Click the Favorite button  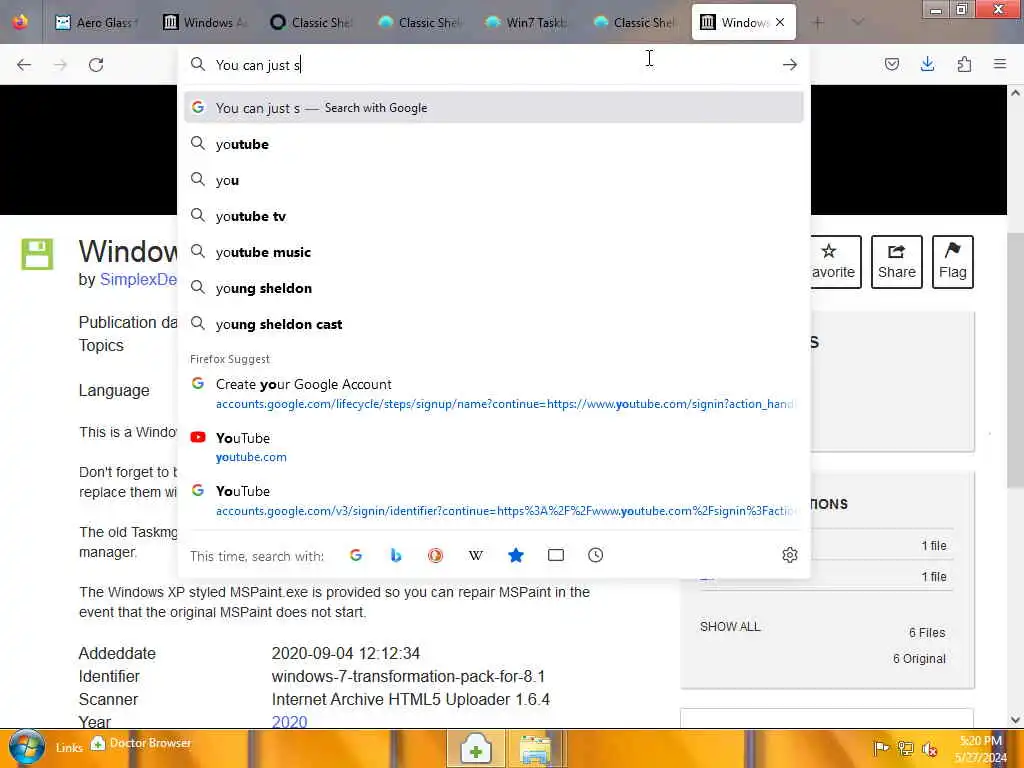[x=835, y=262]
